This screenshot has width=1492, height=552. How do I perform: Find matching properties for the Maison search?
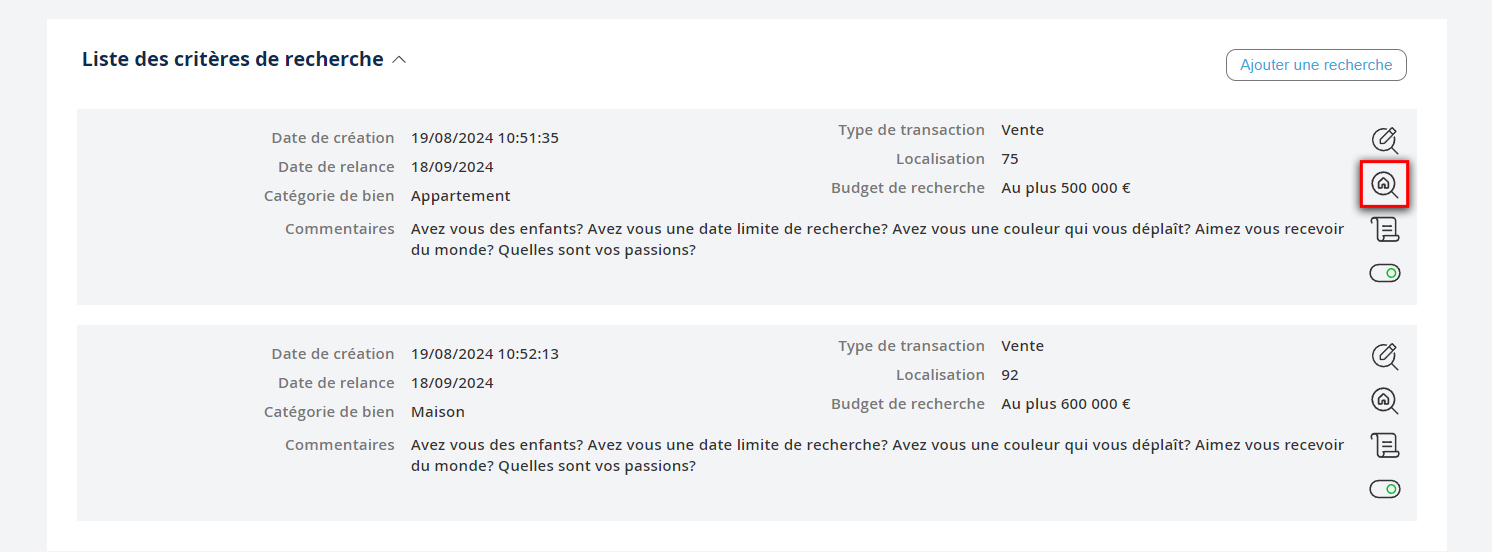1384,401
